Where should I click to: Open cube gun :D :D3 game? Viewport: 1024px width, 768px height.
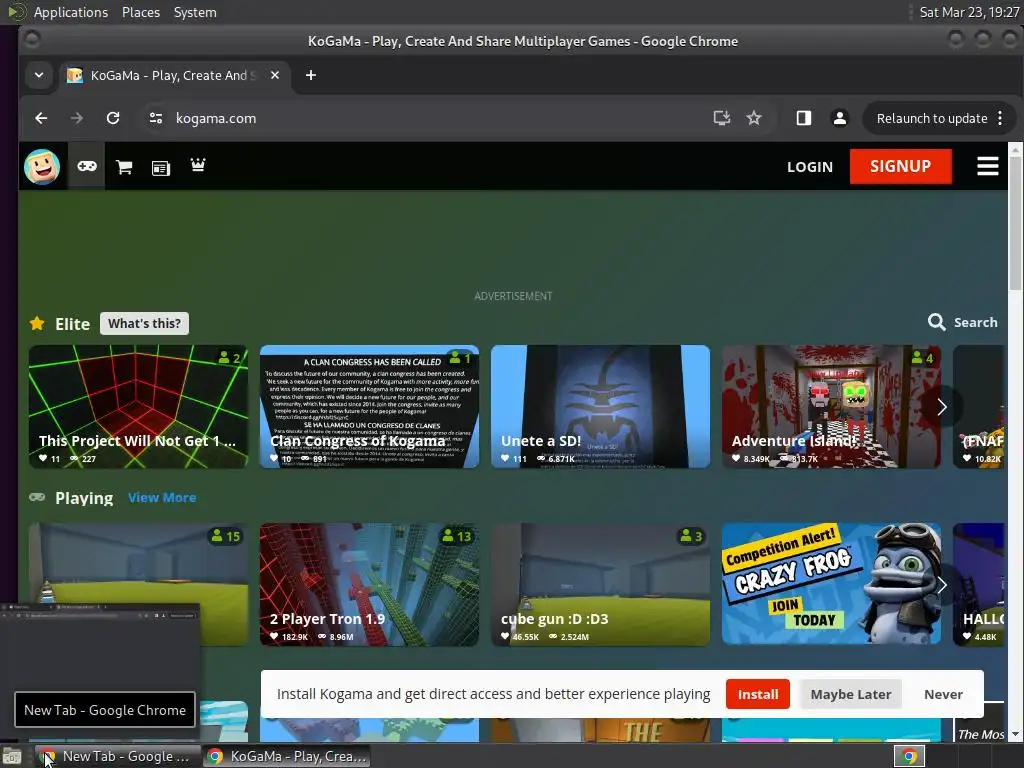(x=600, y=584)
